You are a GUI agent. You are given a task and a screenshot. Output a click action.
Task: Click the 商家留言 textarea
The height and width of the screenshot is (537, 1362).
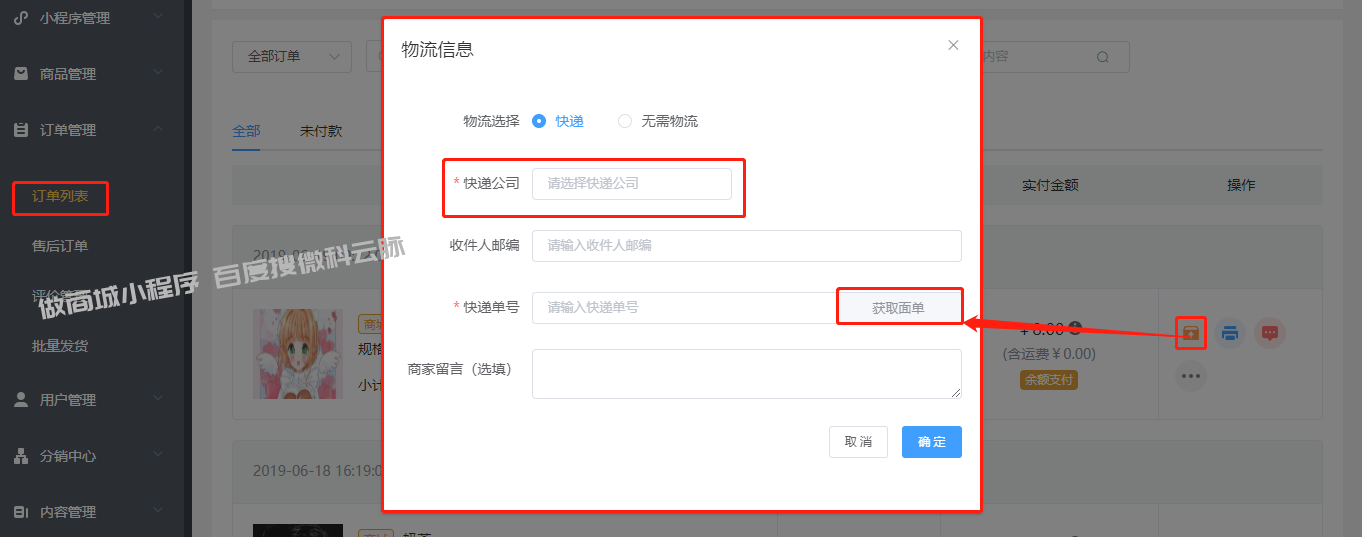[x=747, y=374]
